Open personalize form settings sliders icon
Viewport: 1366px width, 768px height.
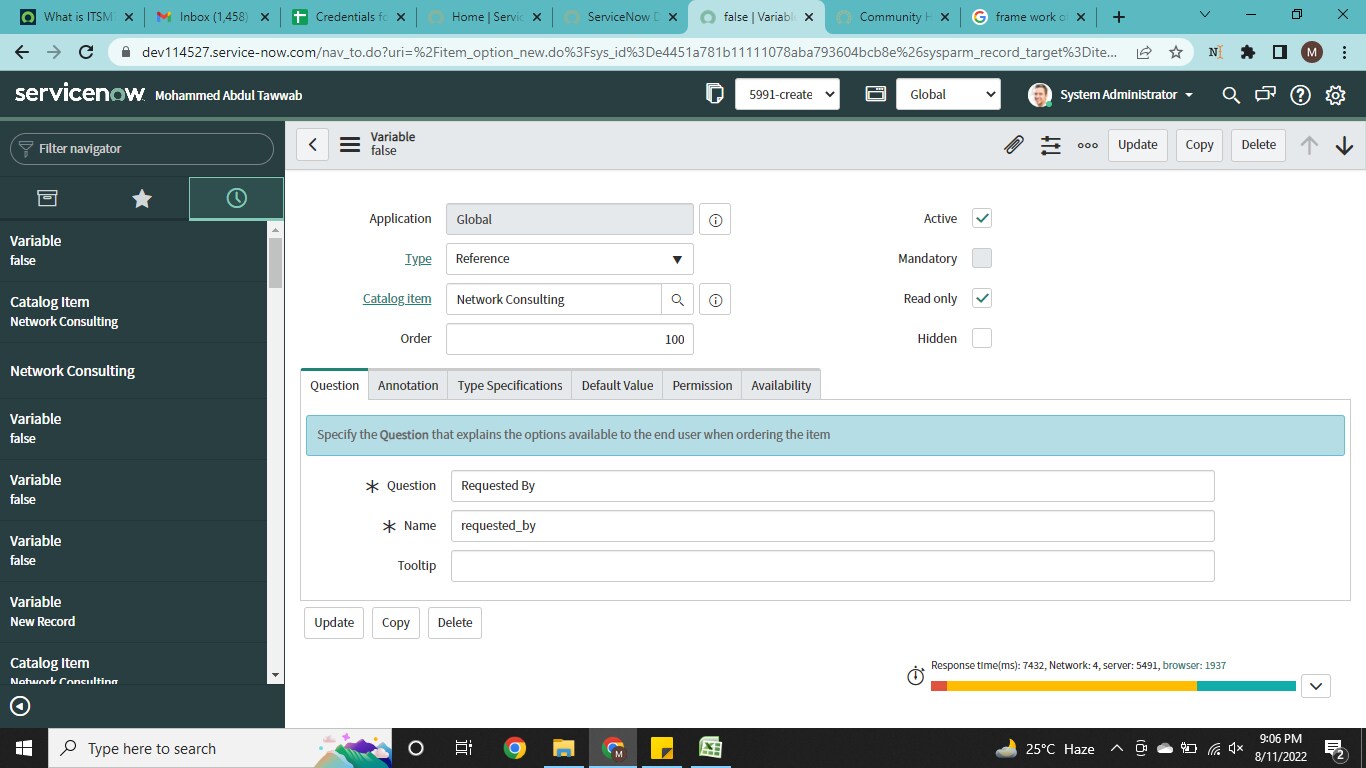(x=1051, y=145)
